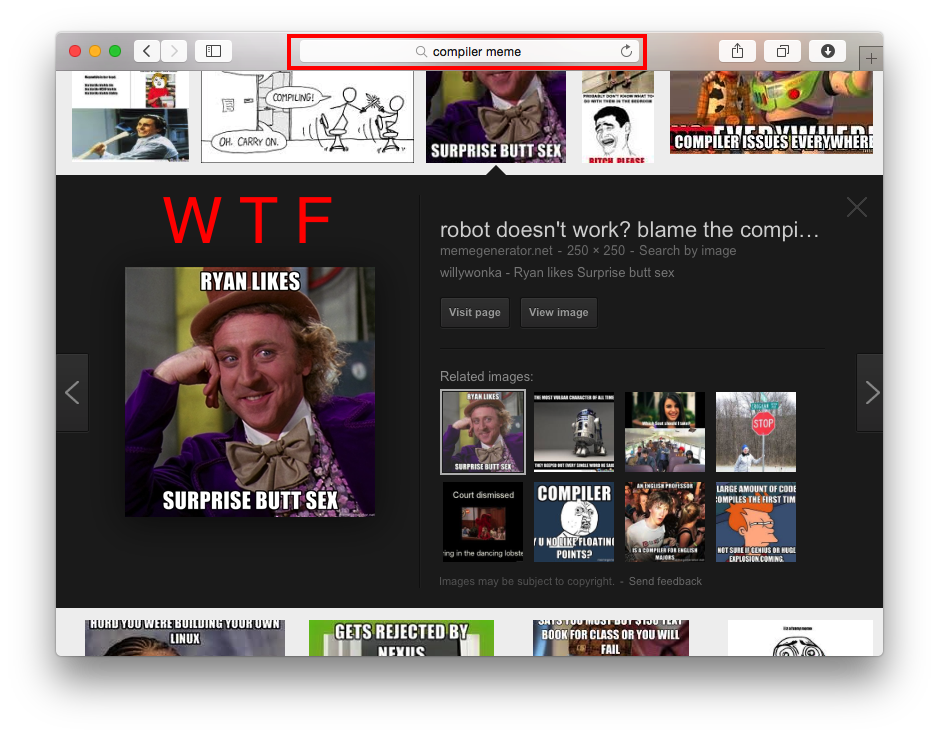Open the rage face result in the top row

pos(617,117)
